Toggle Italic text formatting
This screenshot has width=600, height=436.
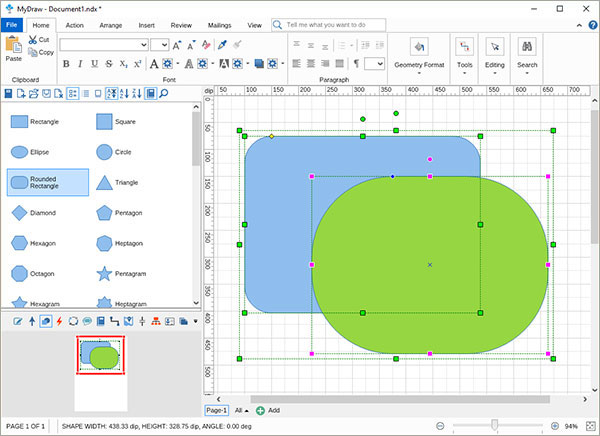click(x=80, y=64)
